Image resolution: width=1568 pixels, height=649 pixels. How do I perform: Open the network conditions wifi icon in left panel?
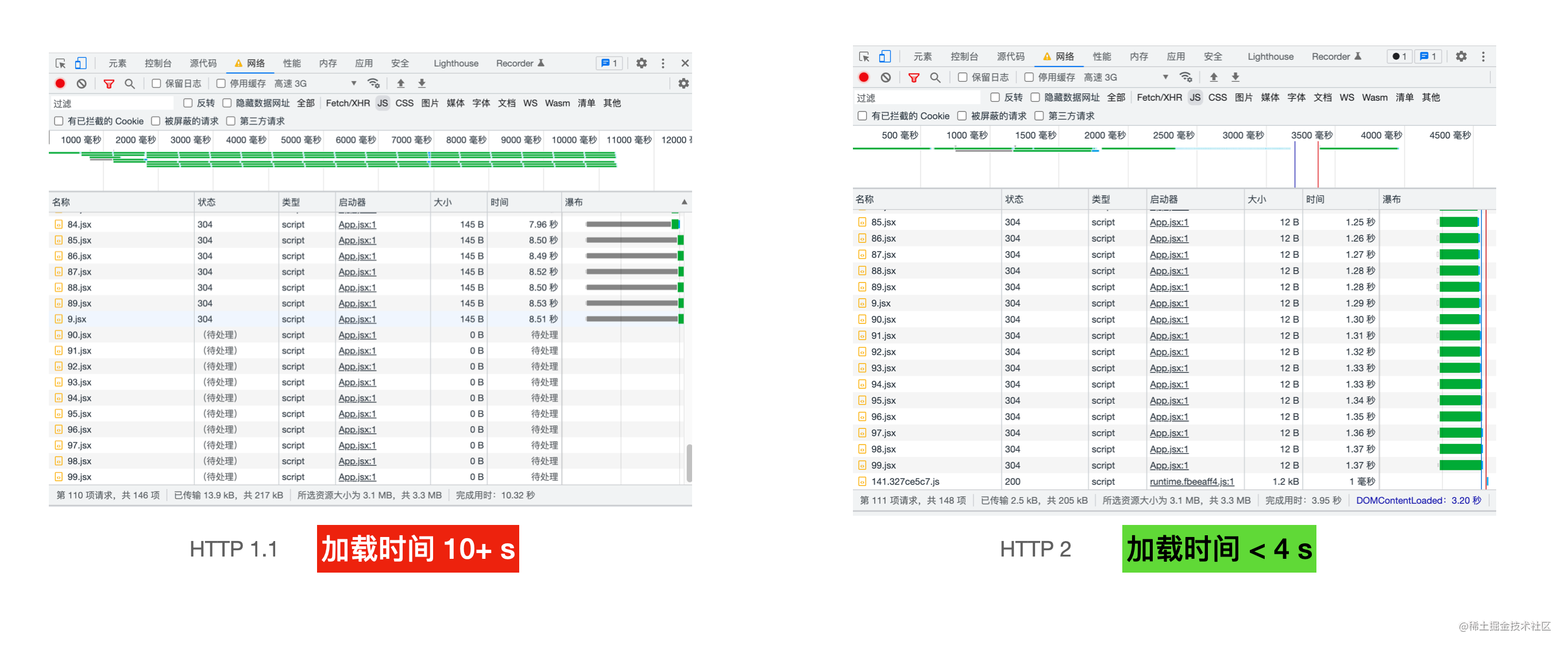click(374, 83)
